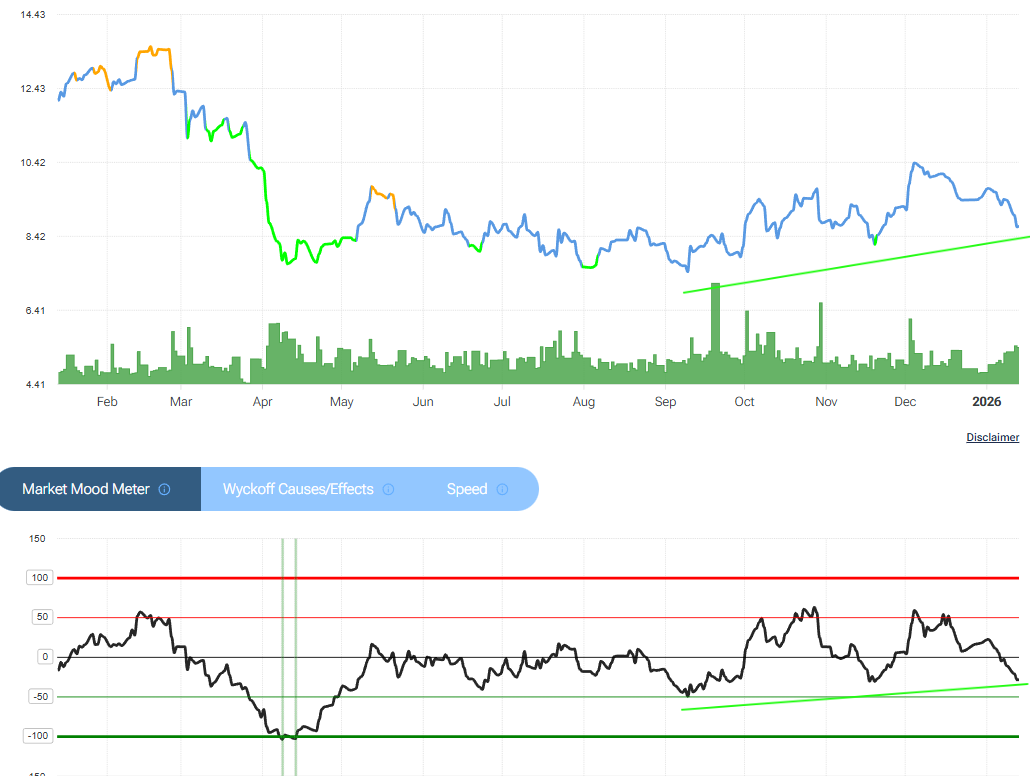
Task: Click the Feb month label
Action: (x=107, y=401)
